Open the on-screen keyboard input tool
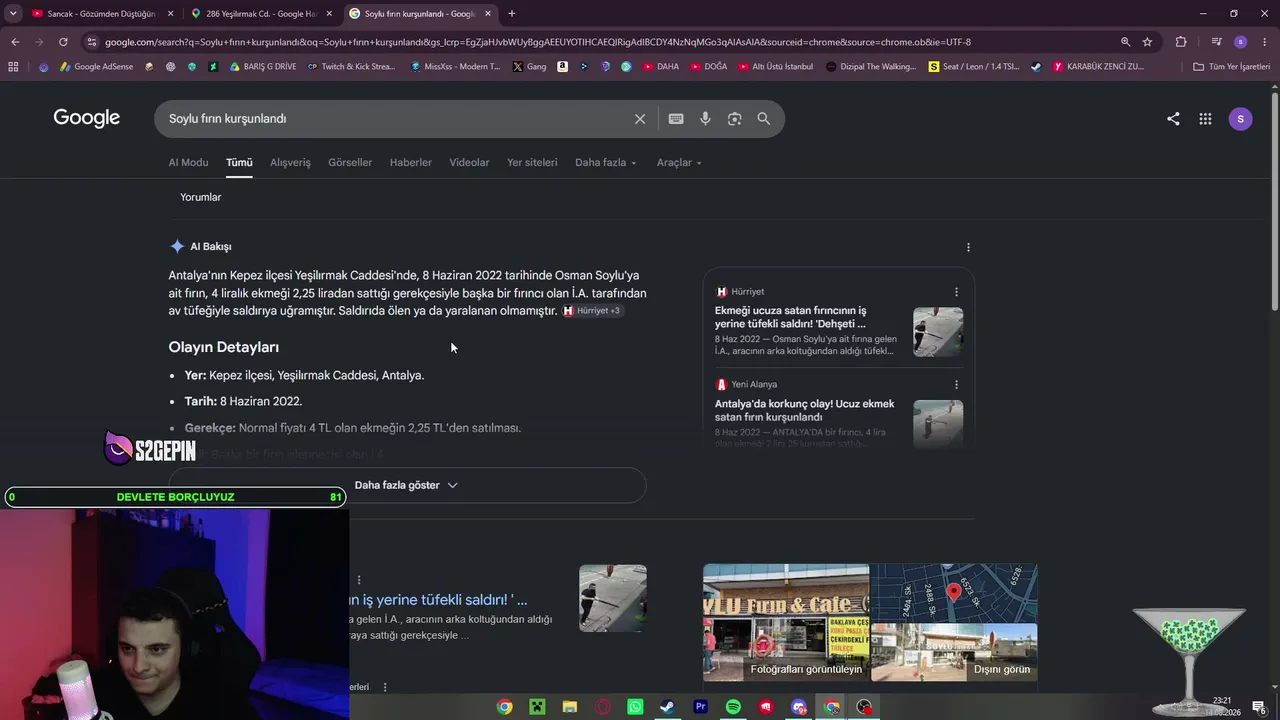This screenshot has height=720, width=1280. click(x=676, y=119)
